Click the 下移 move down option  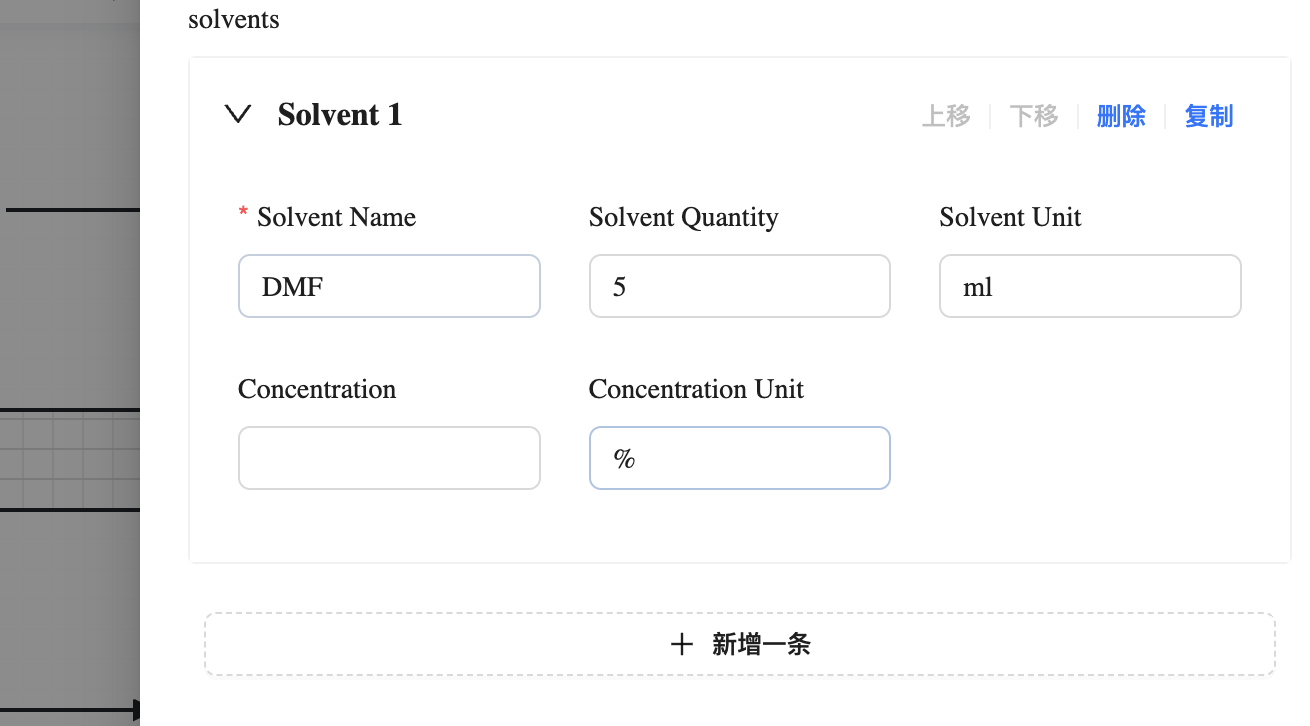click(1034, 116)
